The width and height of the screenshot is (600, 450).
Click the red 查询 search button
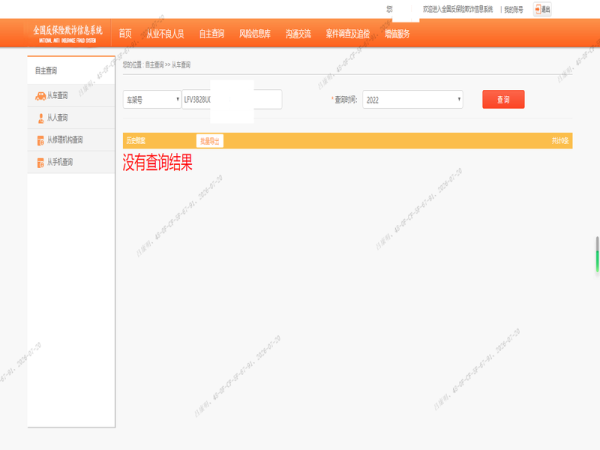pos(503,99)
